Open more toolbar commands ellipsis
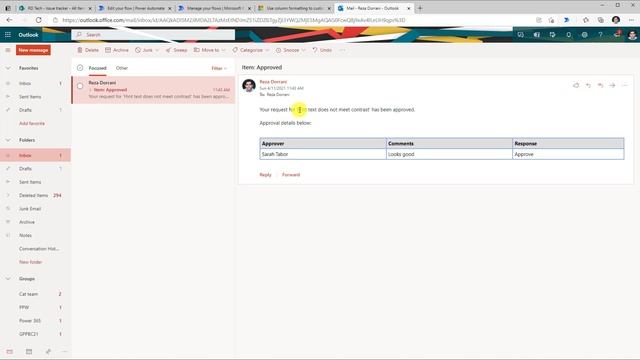 [x=342, y=50]
